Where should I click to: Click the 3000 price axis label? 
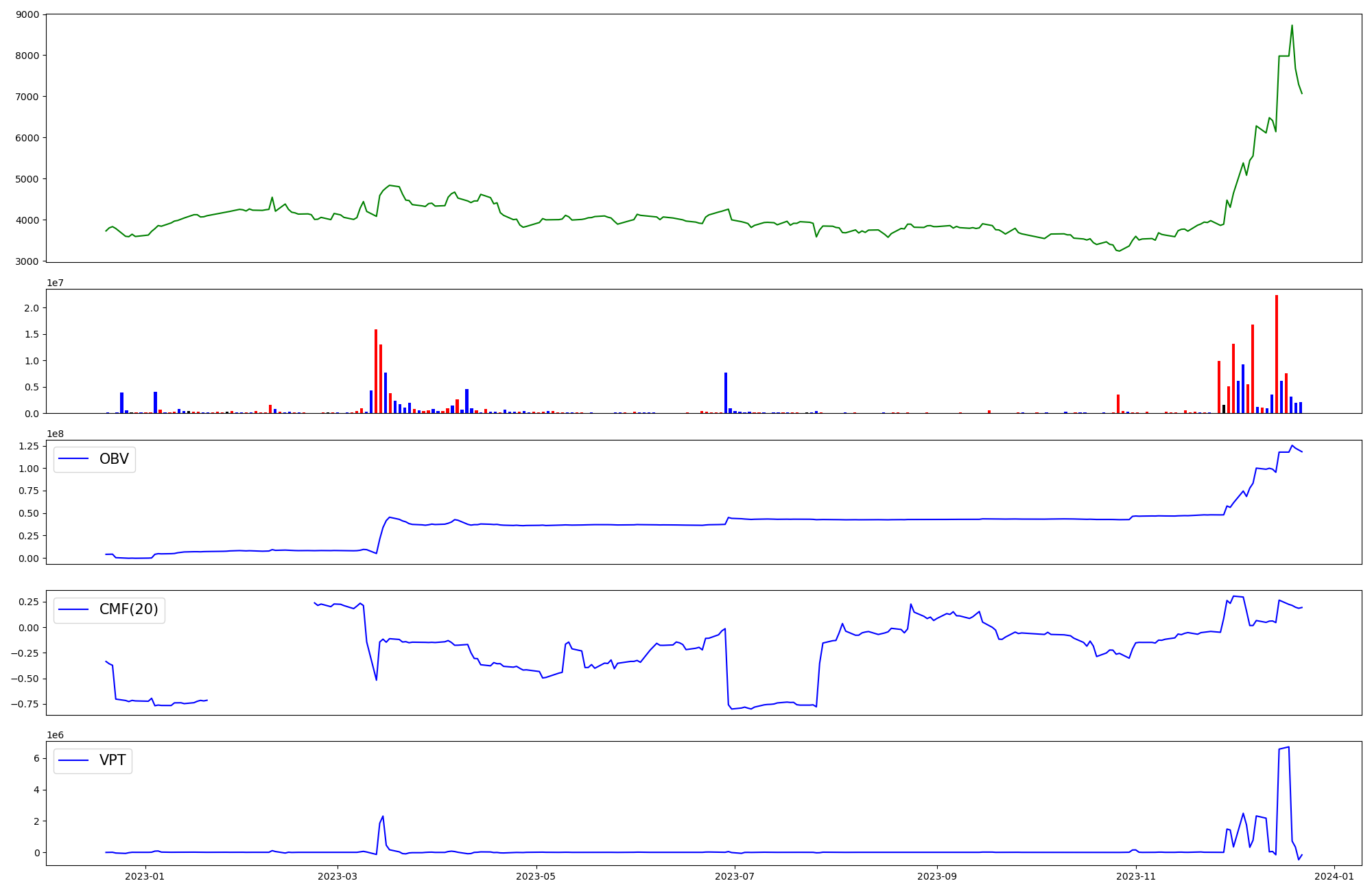pyautogui.click(x=27, y=261)
